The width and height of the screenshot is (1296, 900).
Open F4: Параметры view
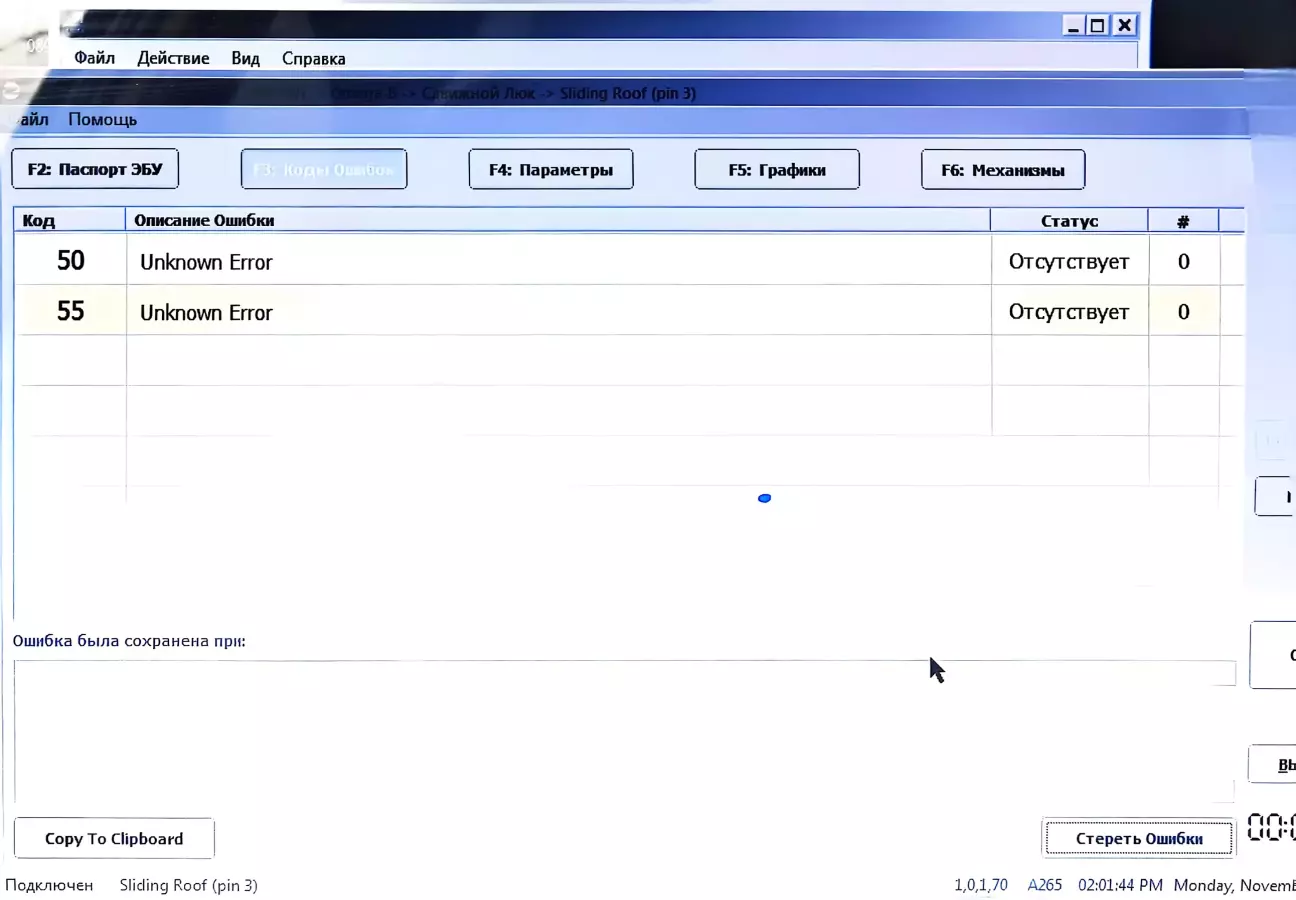550,170
